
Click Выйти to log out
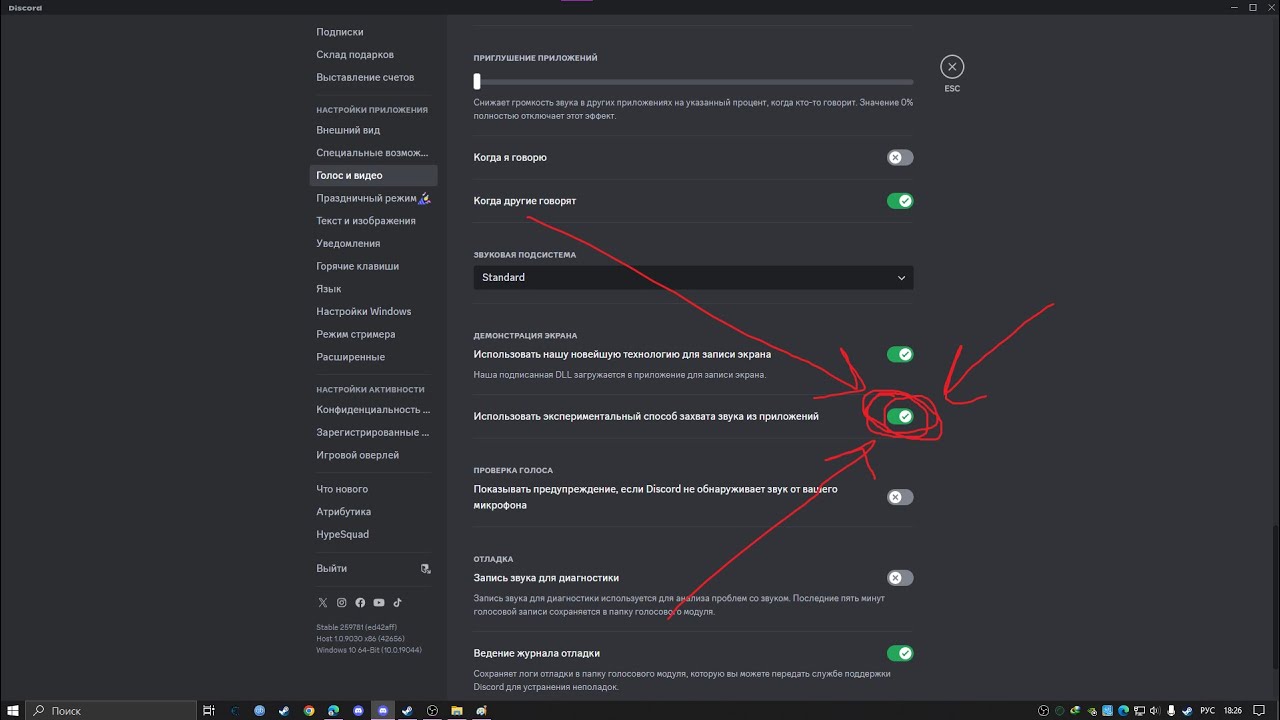coord(372,568)
